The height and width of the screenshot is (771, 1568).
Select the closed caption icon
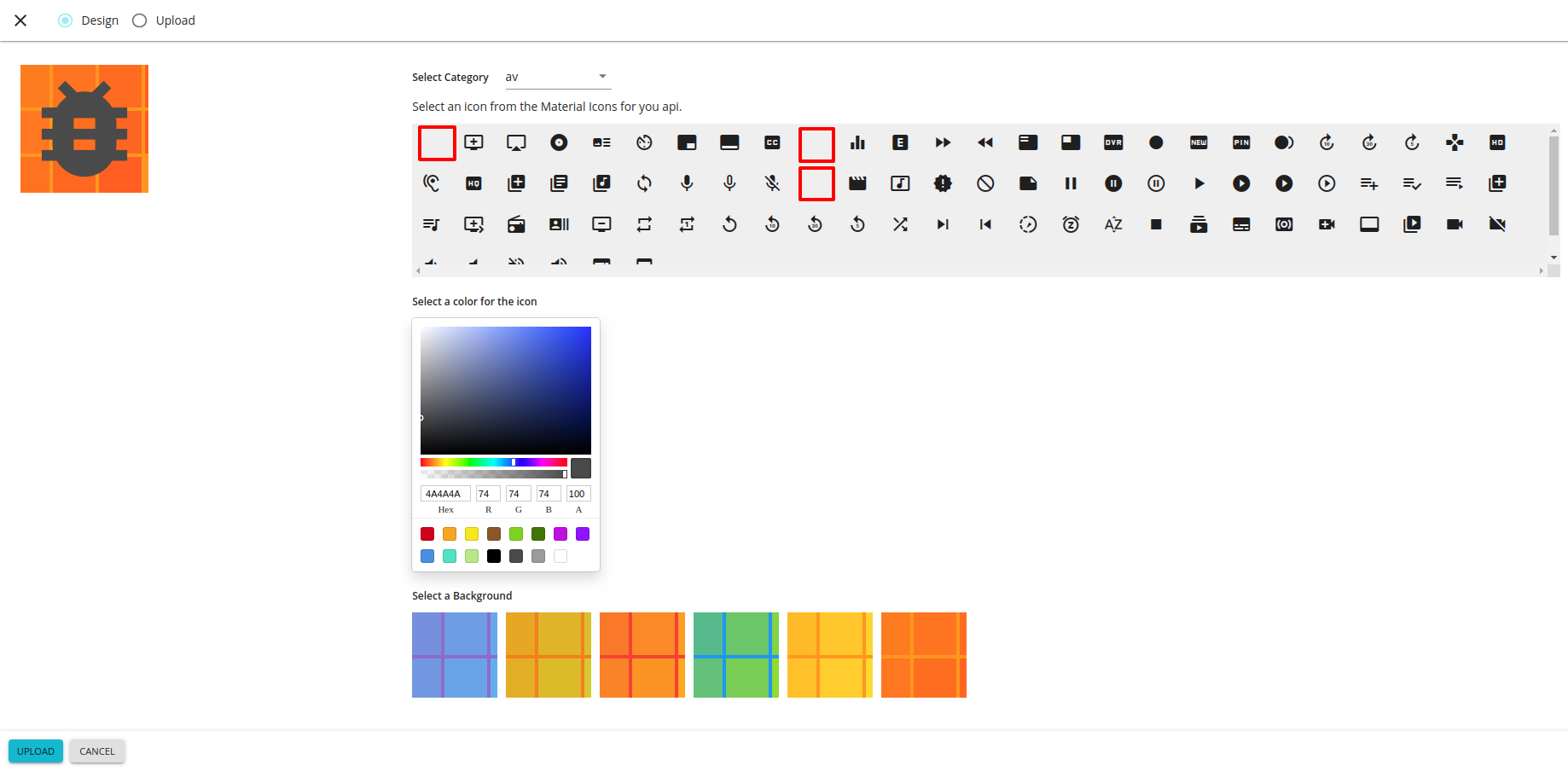[772, 142]
